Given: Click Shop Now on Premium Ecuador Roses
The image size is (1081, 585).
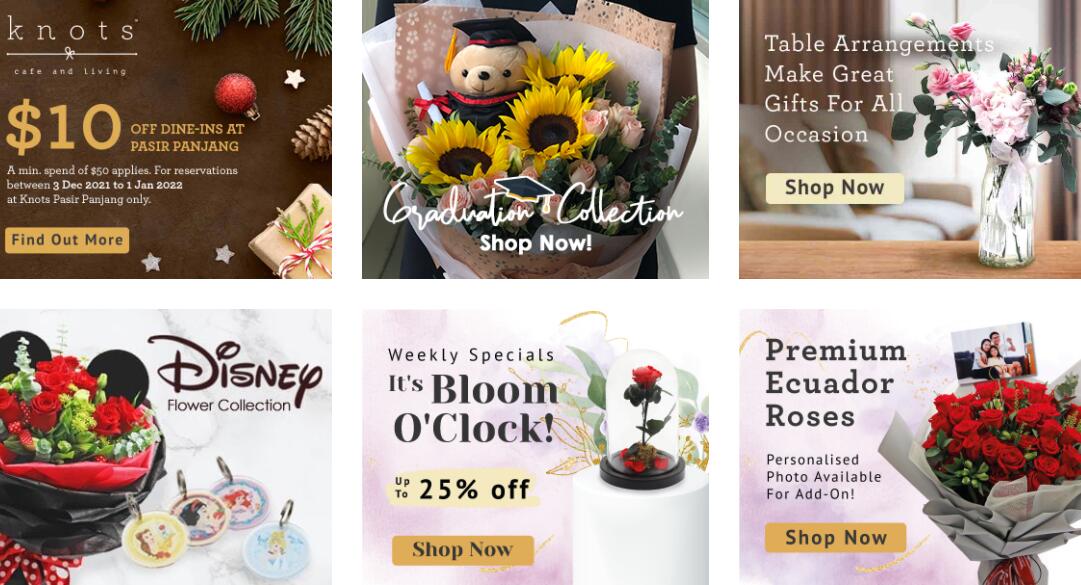Looking at the screenshot, I should click(835, 537).
